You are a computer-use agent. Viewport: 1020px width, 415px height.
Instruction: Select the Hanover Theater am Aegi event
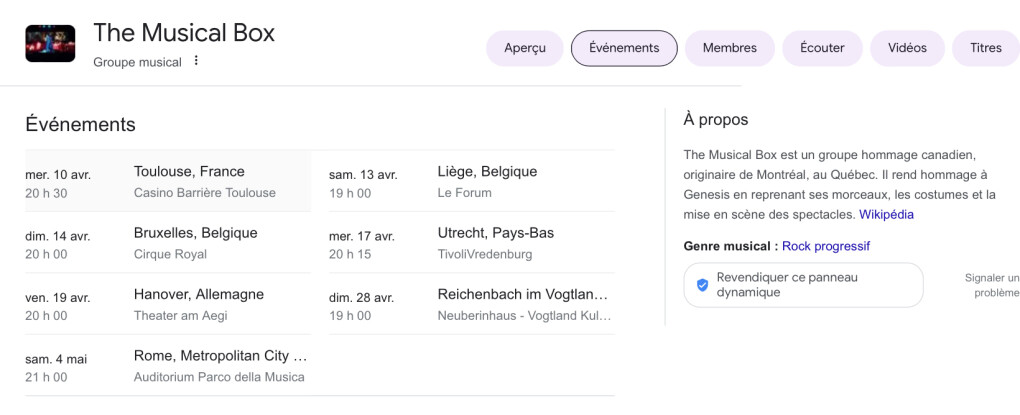tap(168, 304)
